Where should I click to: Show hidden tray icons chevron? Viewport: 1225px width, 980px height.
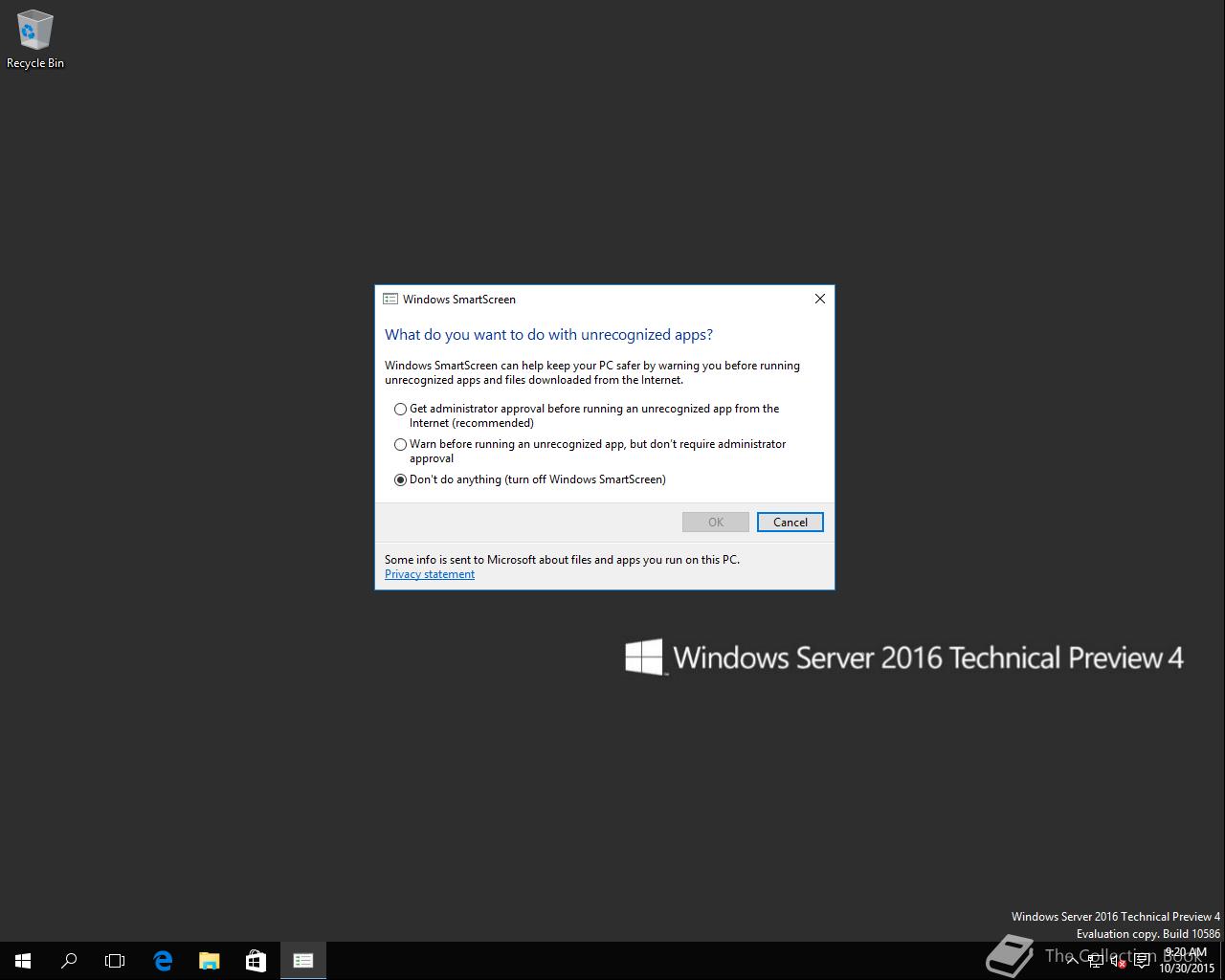coord(1073,961)
